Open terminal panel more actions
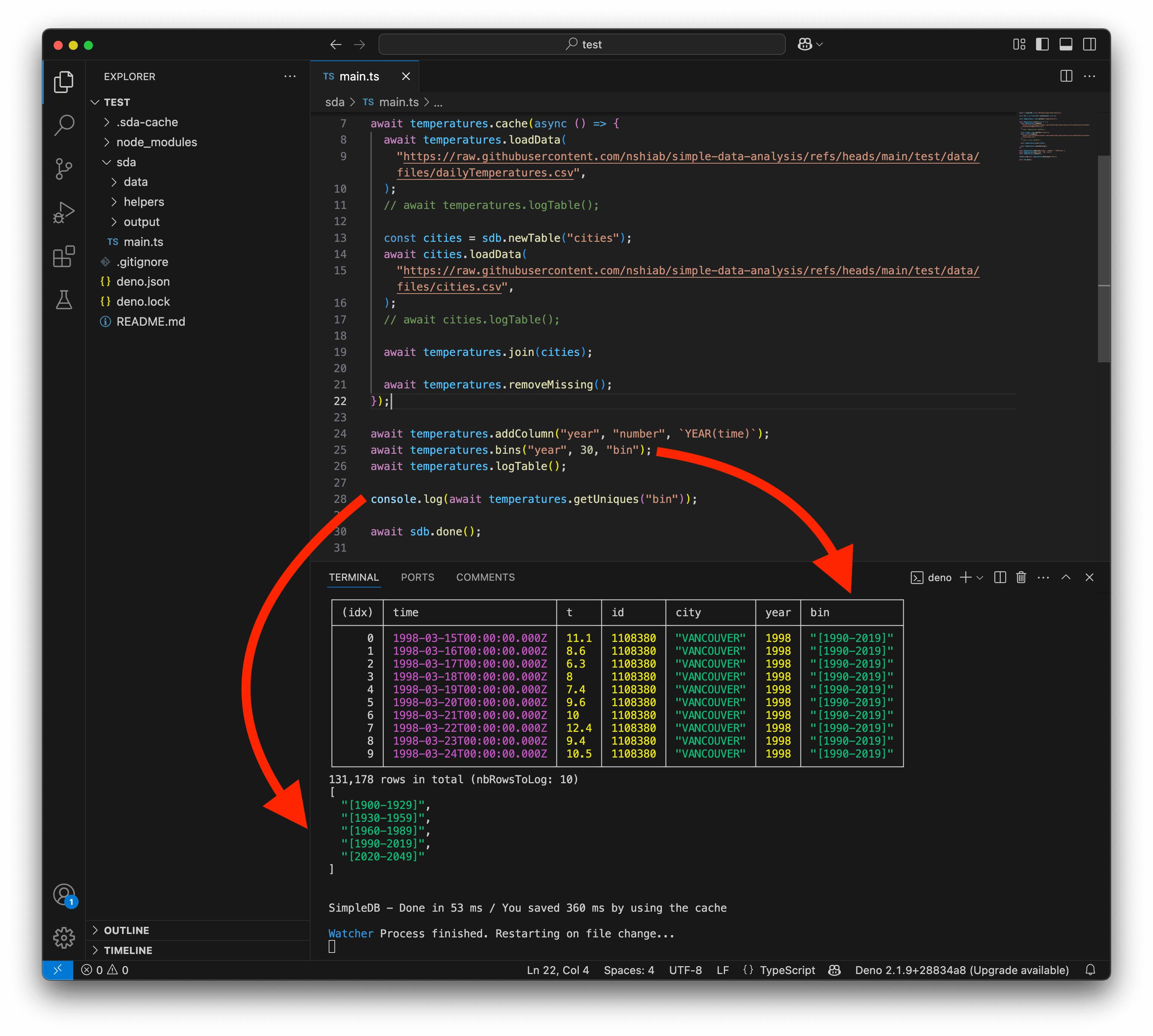The width and height of the screenshot is (1153, 1036). coord(1043,578)
